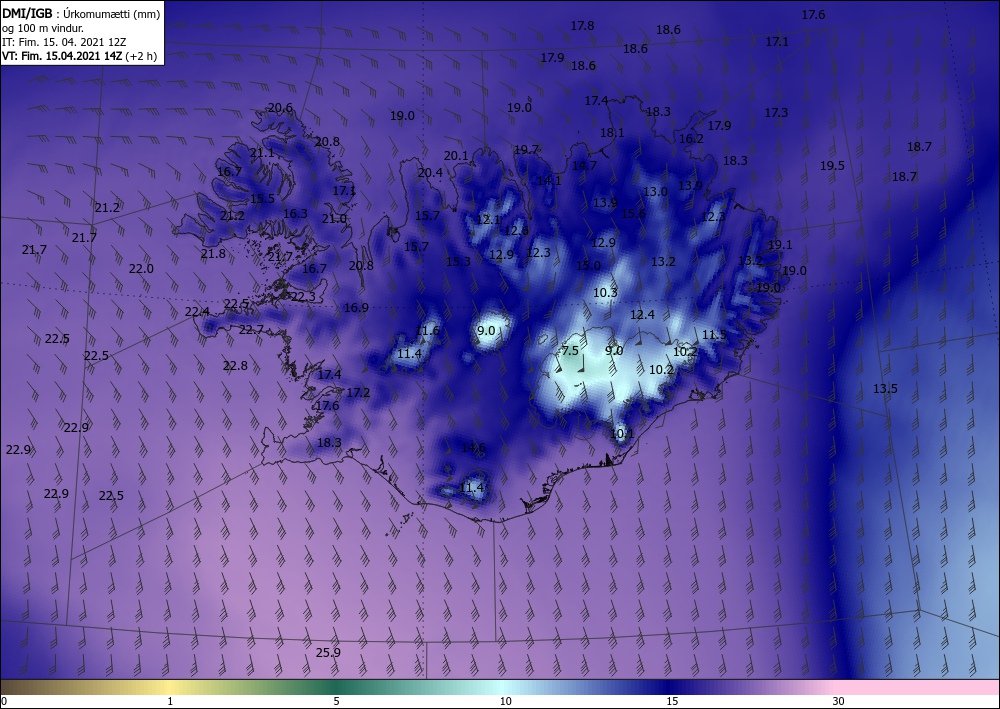Screen dimensions: 1000x709
Task: Click the 16.9 value in western Iceland
Action: tap(356, 307)
